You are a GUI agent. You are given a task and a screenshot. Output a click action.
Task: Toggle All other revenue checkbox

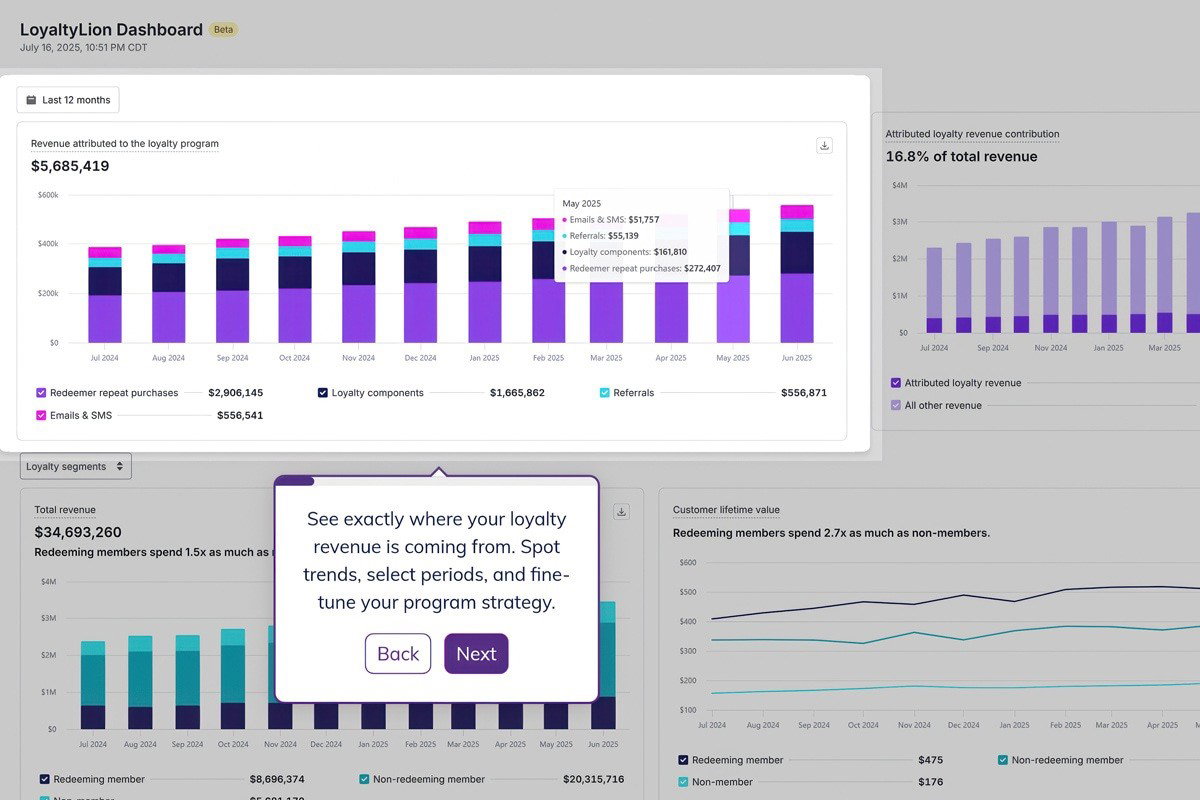(x=896, y=405)
